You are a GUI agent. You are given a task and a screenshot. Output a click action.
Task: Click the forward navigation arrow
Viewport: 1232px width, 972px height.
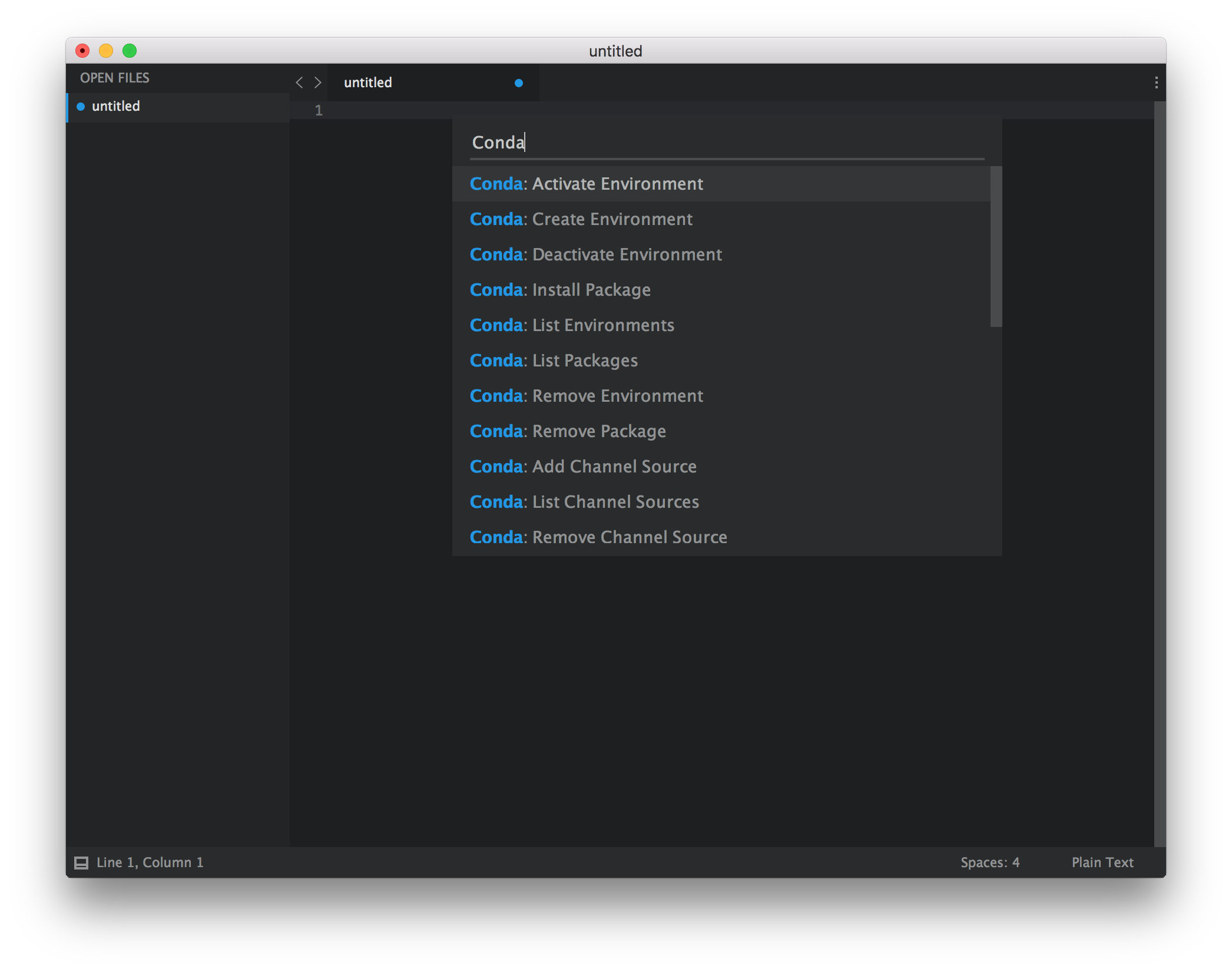pos(319,82)
